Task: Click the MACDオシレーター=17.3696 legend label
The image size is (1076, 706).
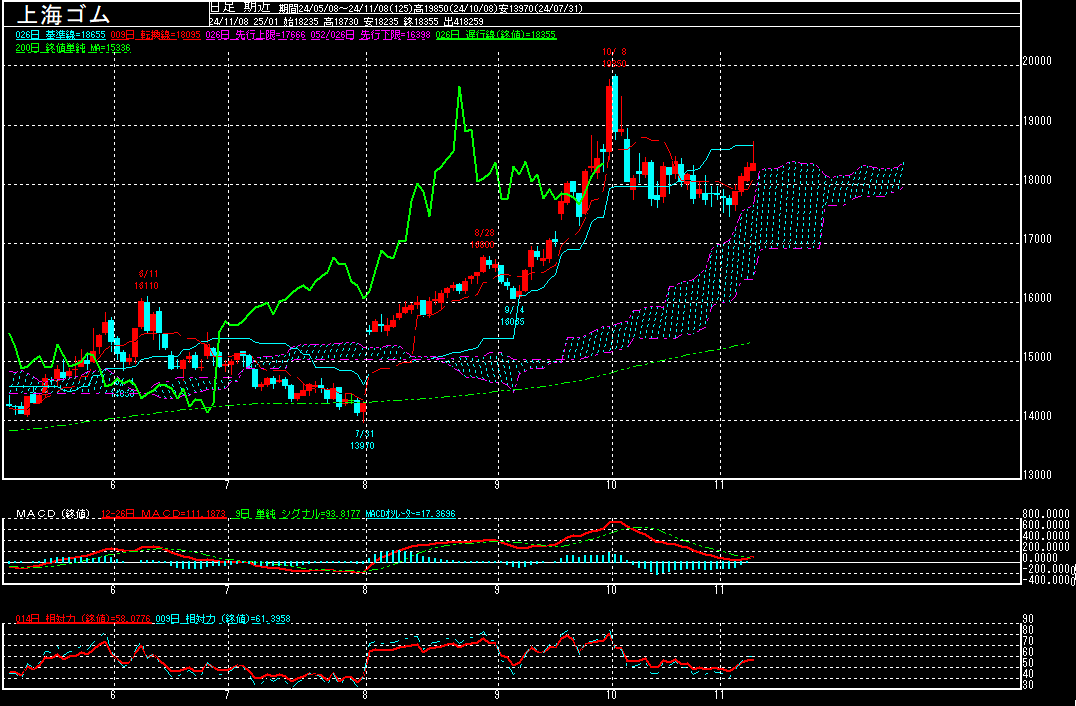Action: click(410, 514)
